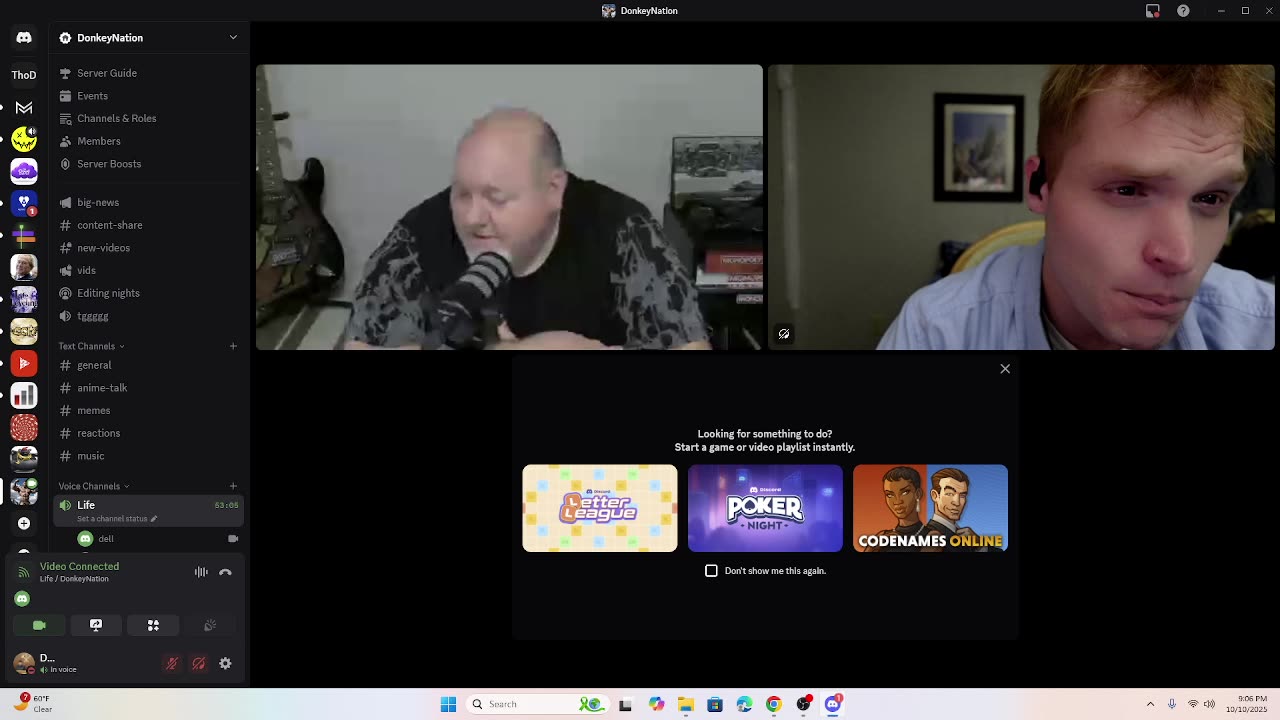
Task: Open the Editing nights channel
Action: click(x=148, y=293)
